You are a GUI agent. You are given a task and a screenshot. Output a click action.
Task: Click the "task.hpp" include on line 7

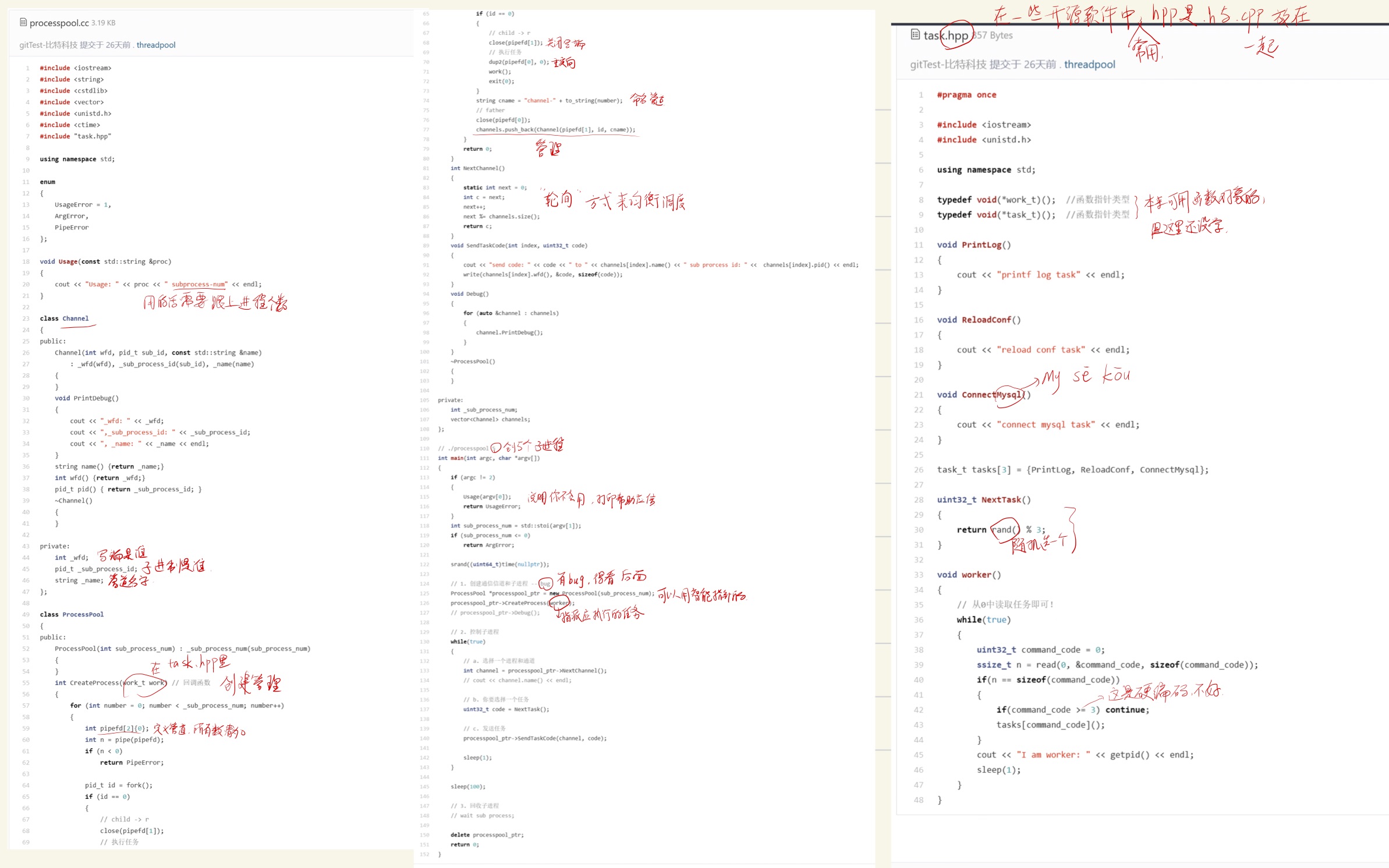92,136
